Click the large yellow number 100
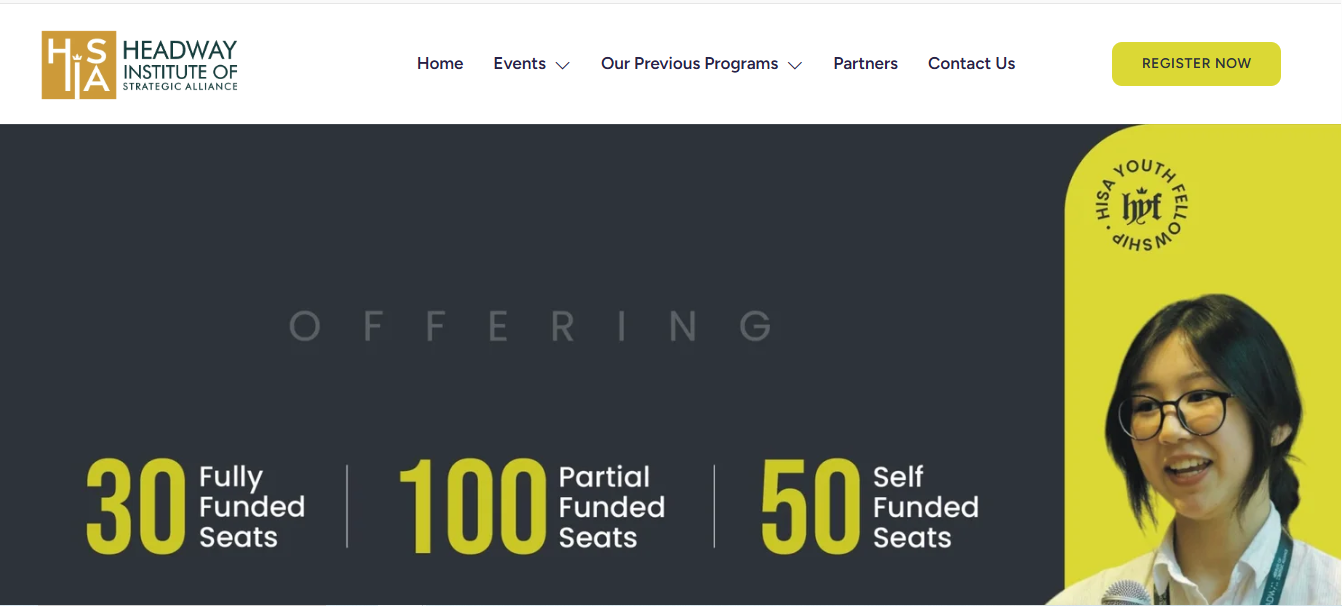 pyautogui.click(x=472, y=506)
